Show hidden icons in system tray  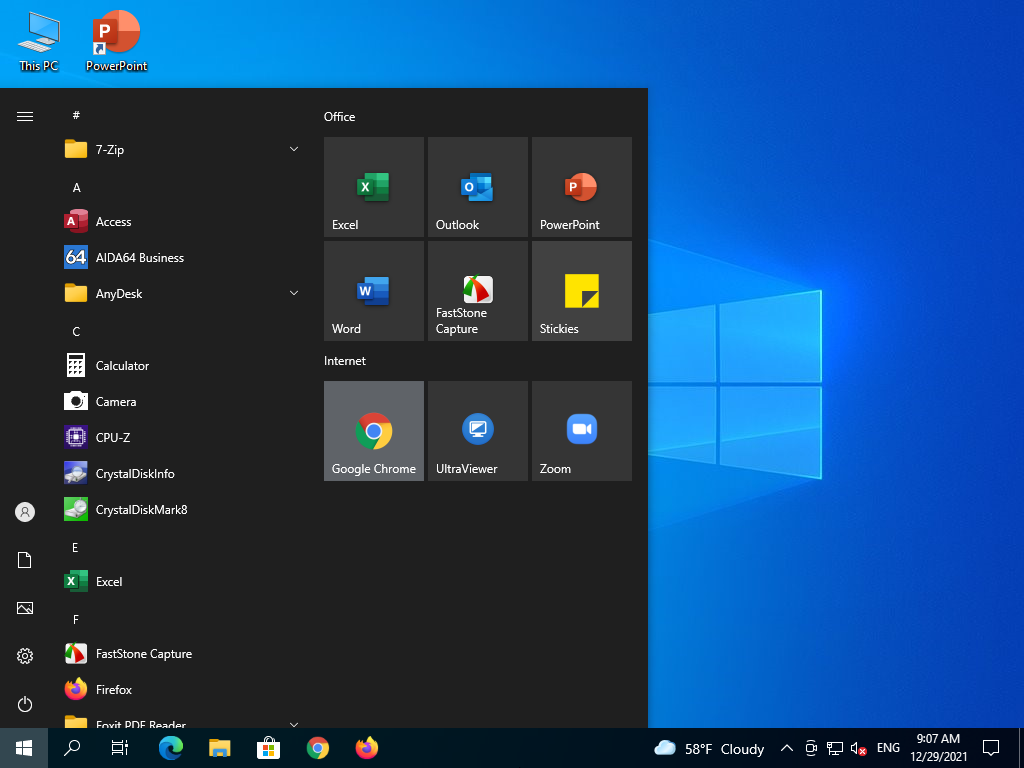tap(786, 748)
